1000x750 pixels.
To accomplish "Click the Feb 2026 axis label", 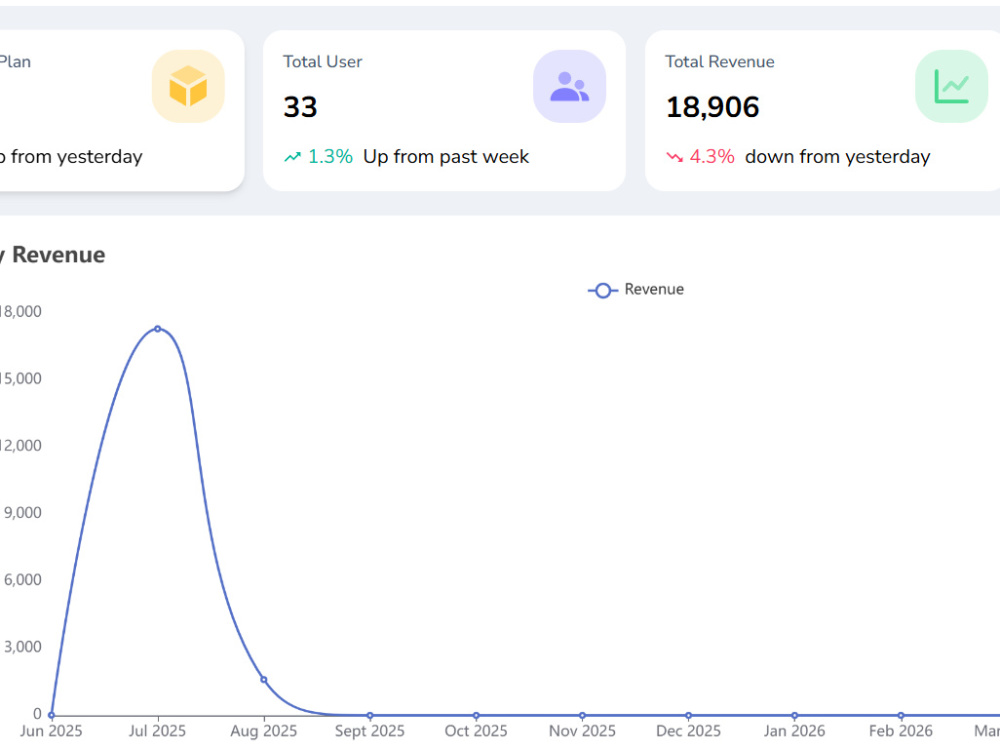I will (901, 731).
